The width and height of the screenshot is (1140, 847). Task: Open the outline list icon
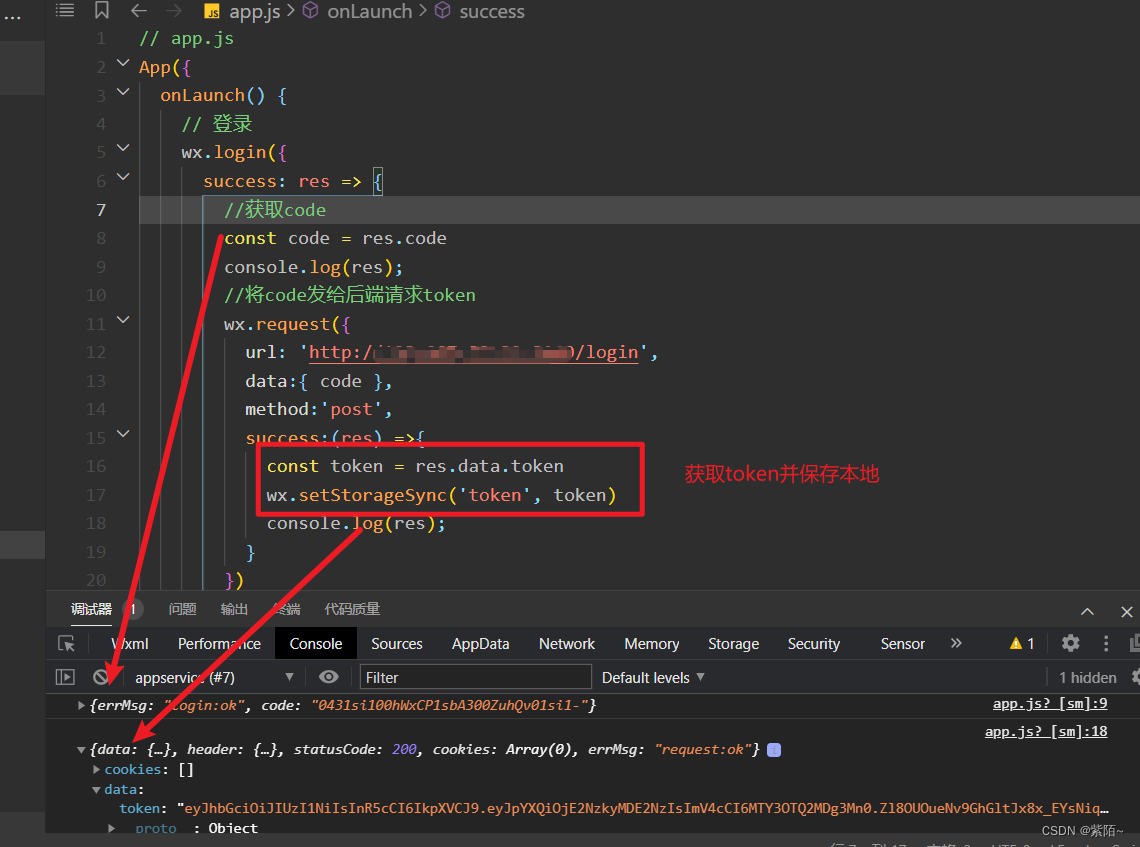click(65, 10)
